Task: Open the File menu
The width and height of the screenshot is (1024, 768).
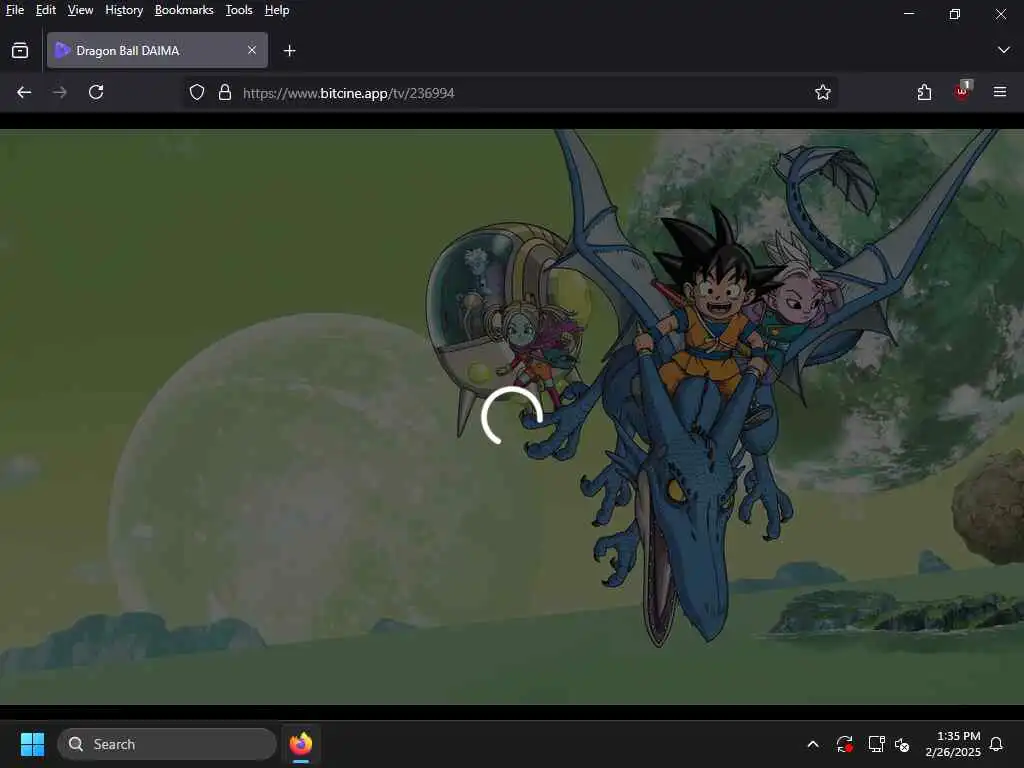Action: click(14, 10)
